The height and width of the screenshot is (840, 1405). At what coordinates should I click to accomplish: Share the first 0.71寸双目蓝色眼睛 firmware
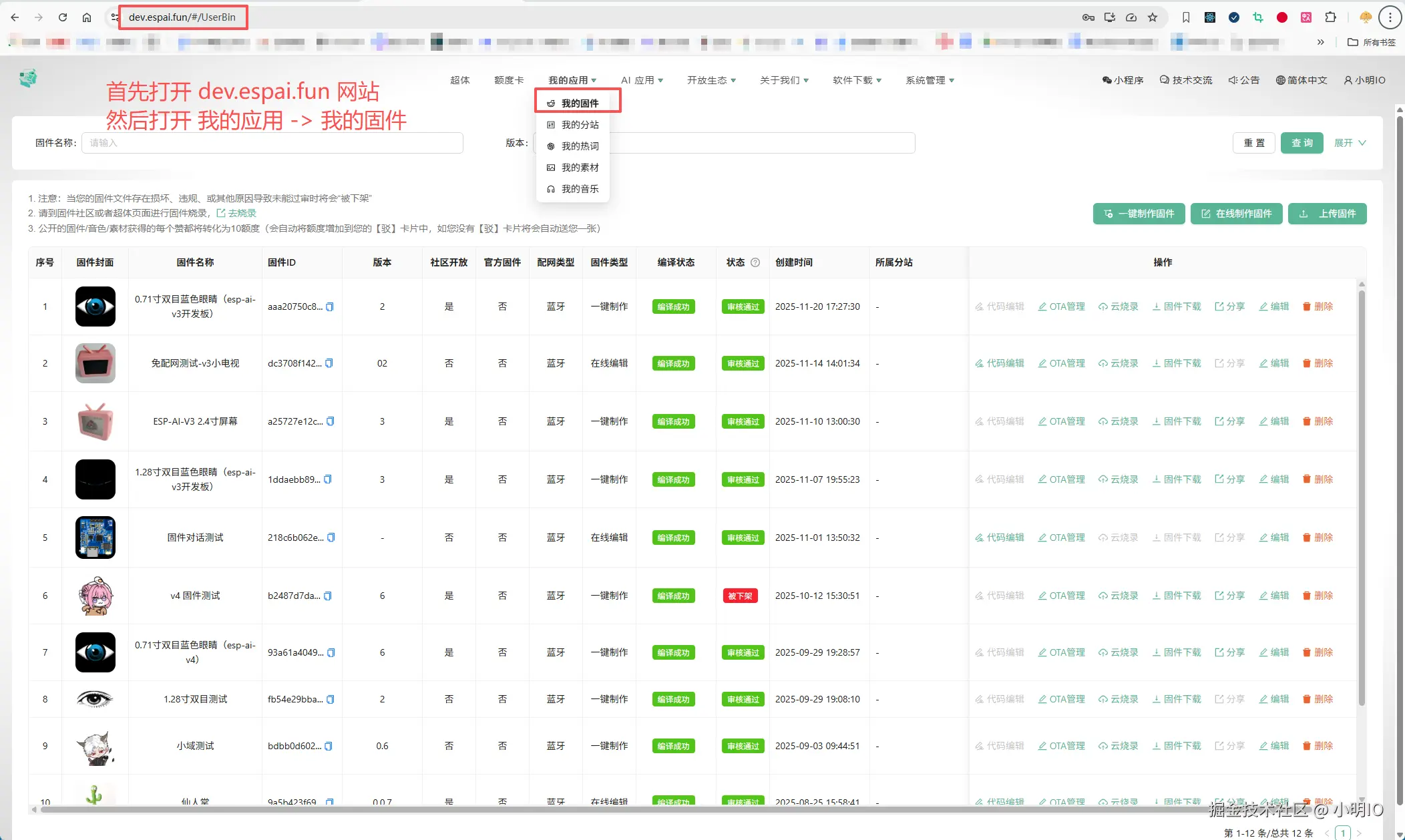(1229, 306)
